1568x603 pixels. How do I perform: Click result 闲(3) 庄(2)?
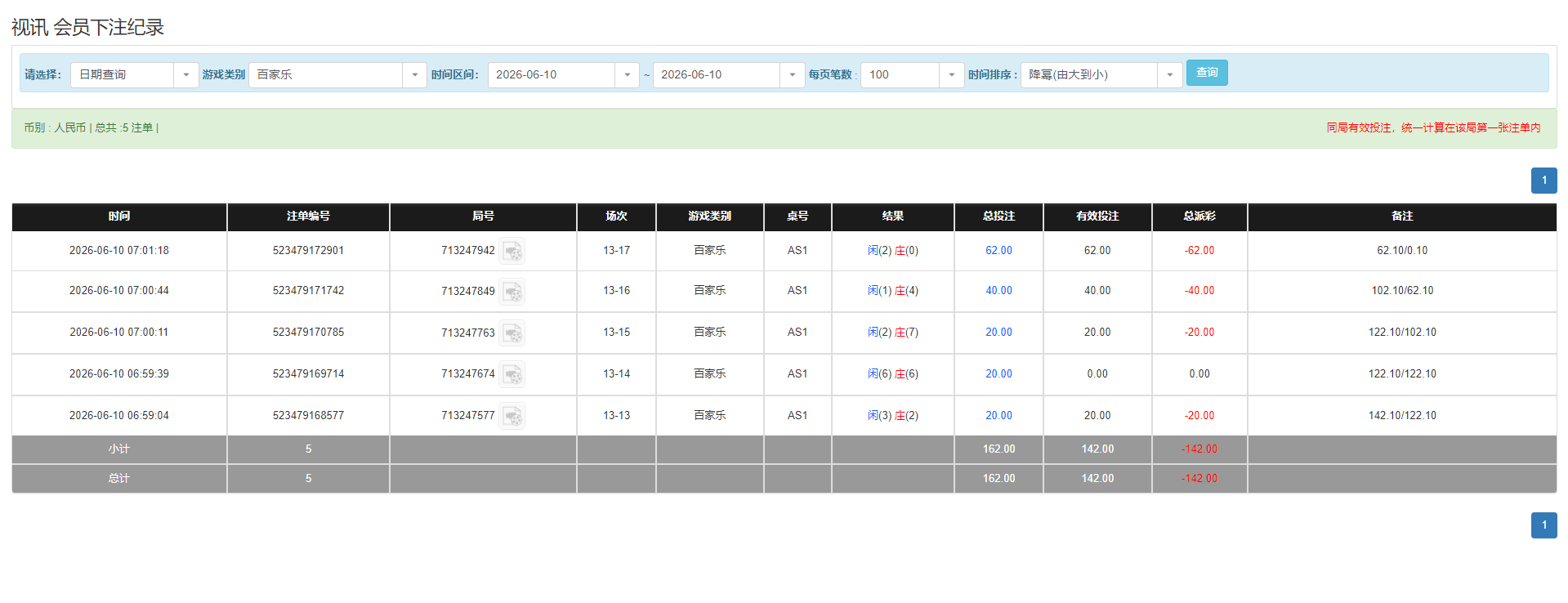[892, 416]
